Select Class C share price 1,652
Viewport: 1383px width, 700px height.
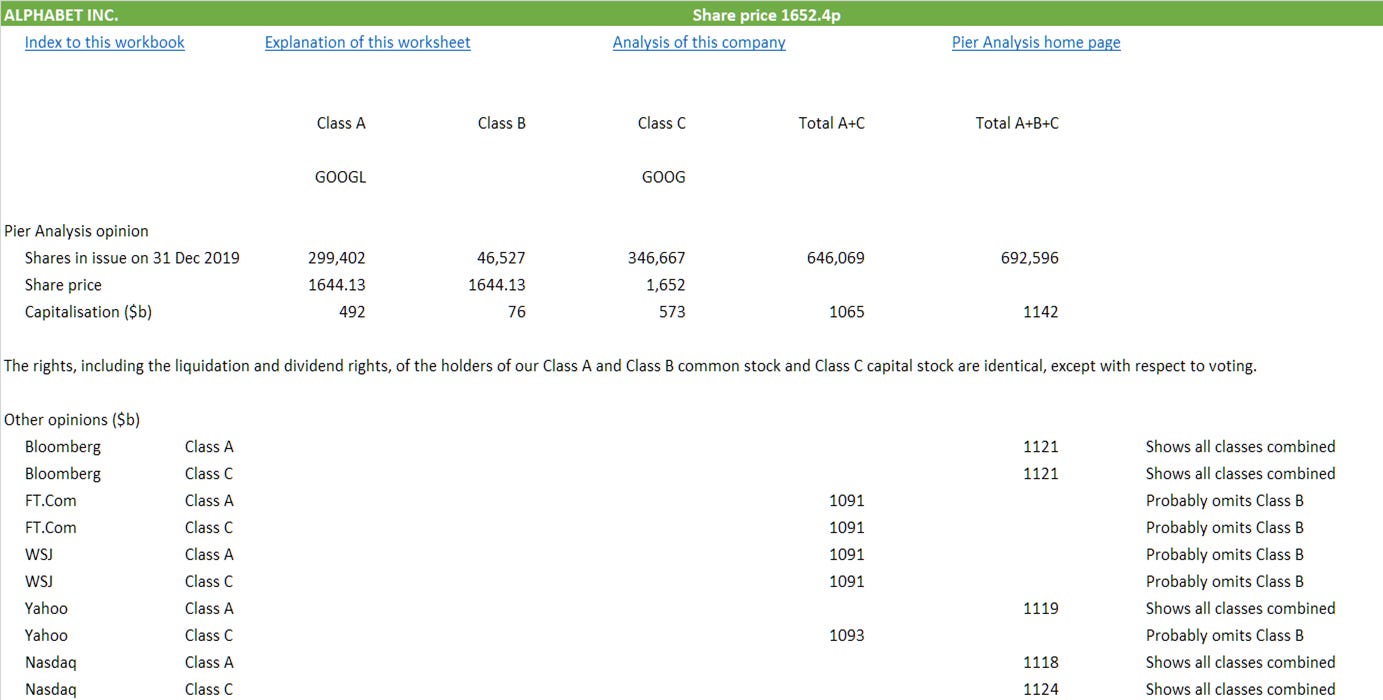coord(666,285)
